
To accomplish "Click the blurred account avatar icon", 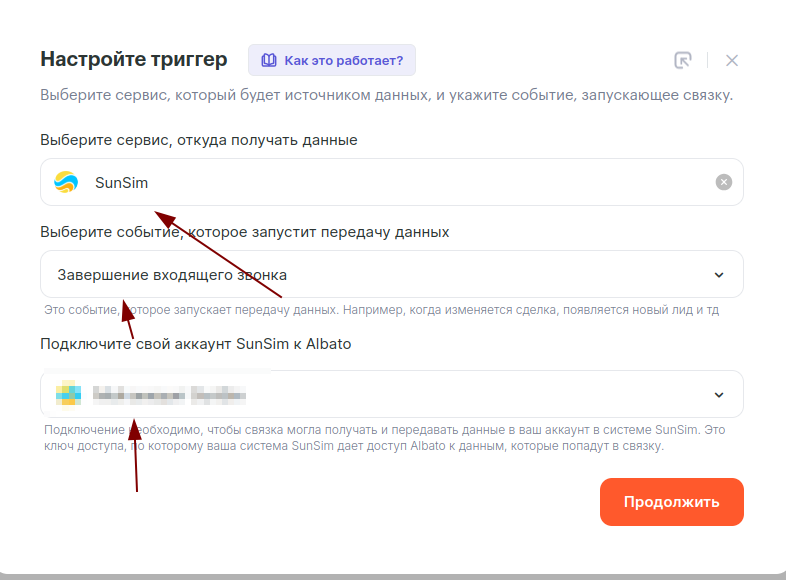I will [x=67, y=394].
